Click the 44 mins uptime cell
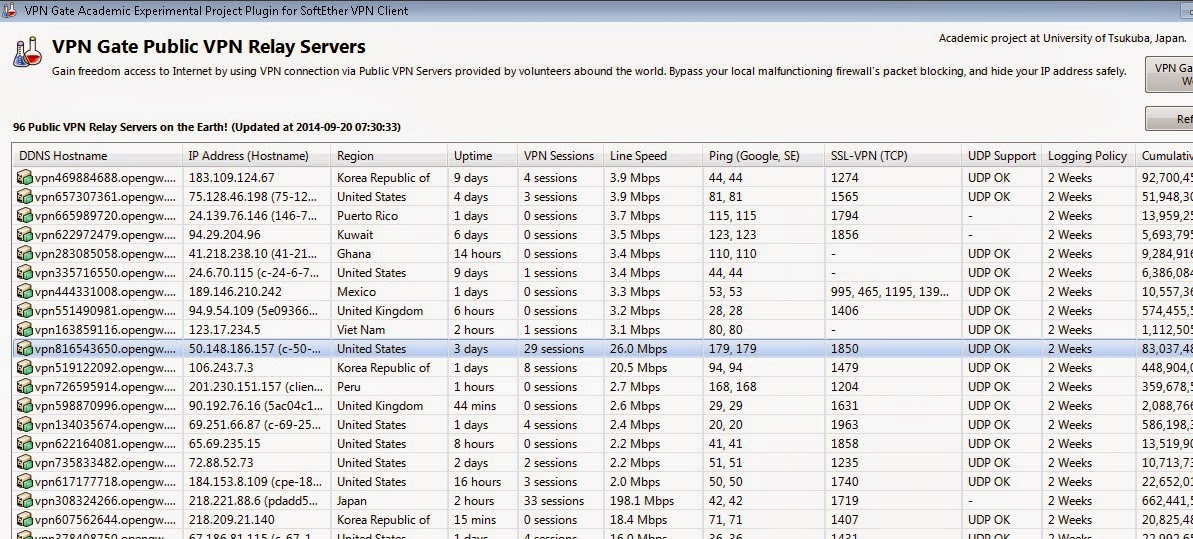 (x=476, y=407)
